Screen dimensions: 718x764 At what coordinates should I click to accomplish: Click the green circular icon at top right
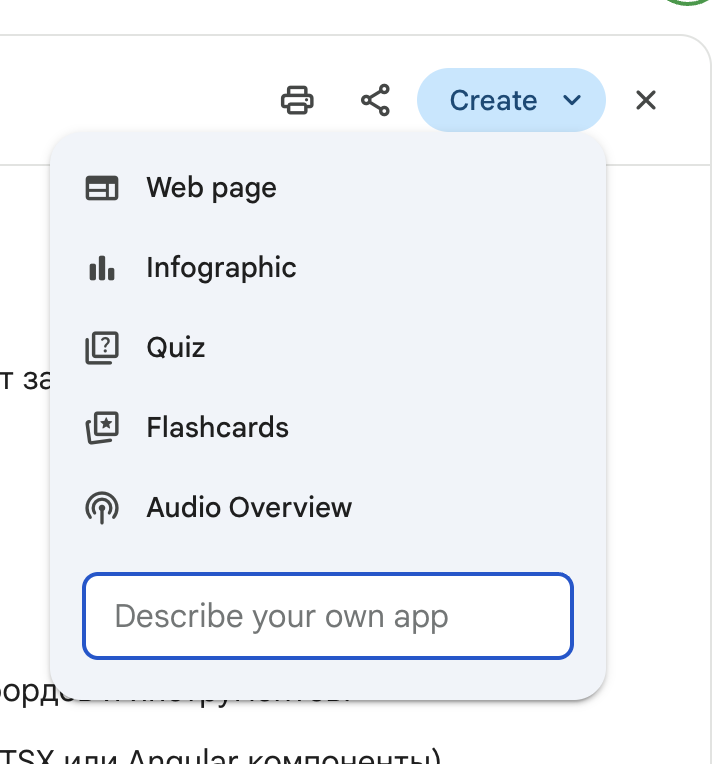[x=688, y=3]
